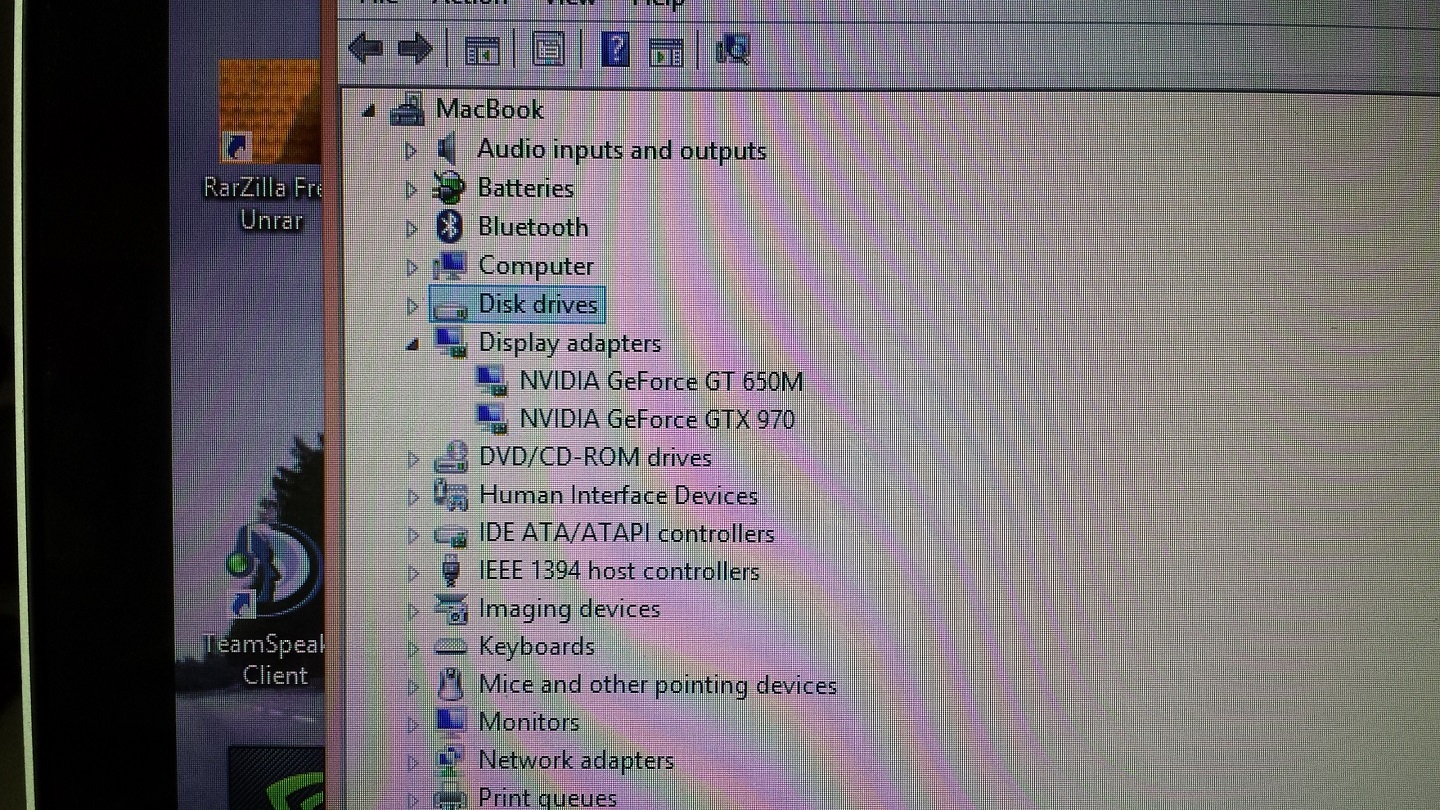The image size is (1440, 810).
Task: Expand Mice and other pointing devices
Action: (x=412, y=686)
